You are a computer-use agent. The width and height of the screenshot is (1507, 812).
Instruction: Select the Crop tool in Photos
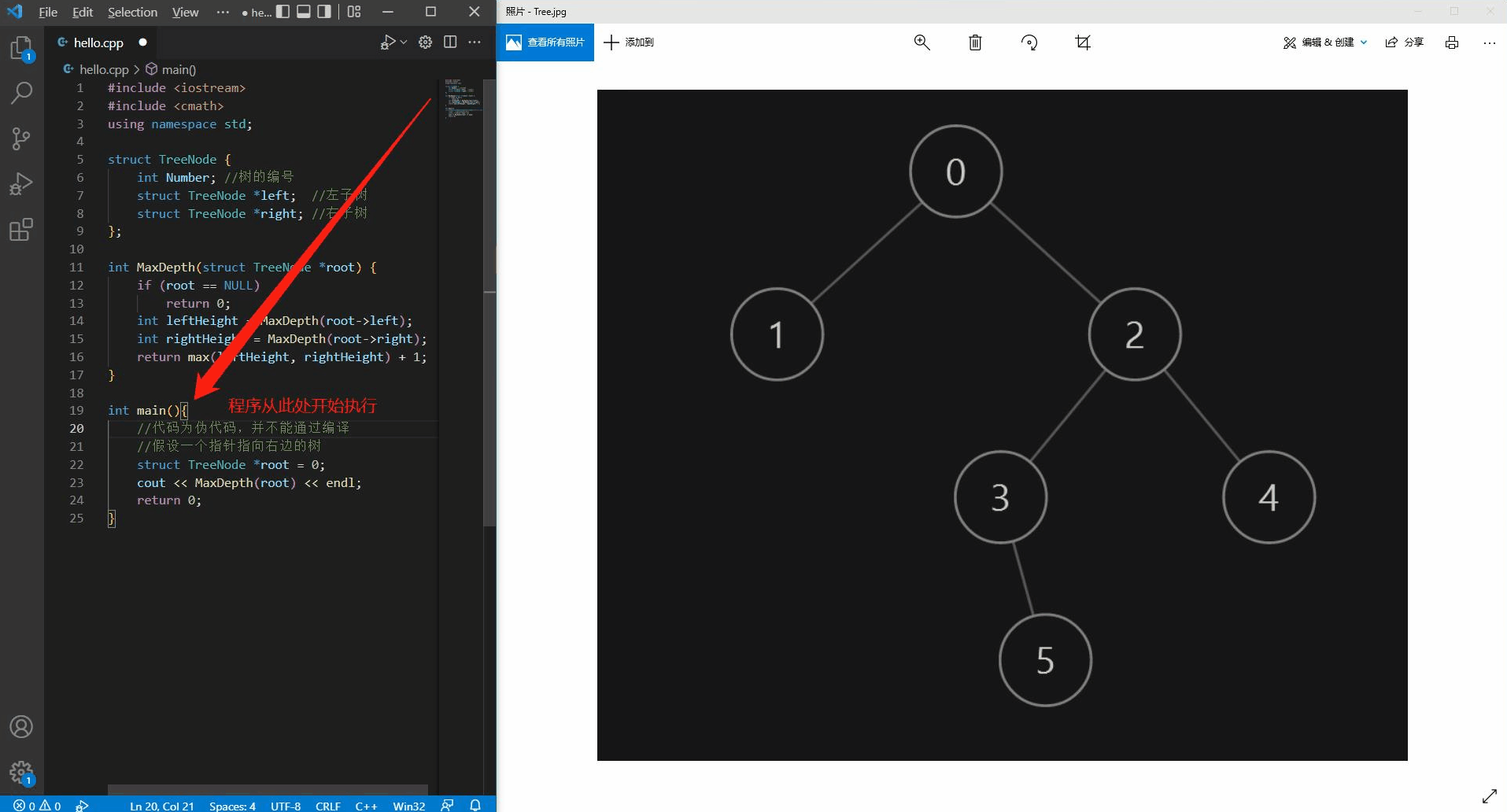[x=1082, y=42]
